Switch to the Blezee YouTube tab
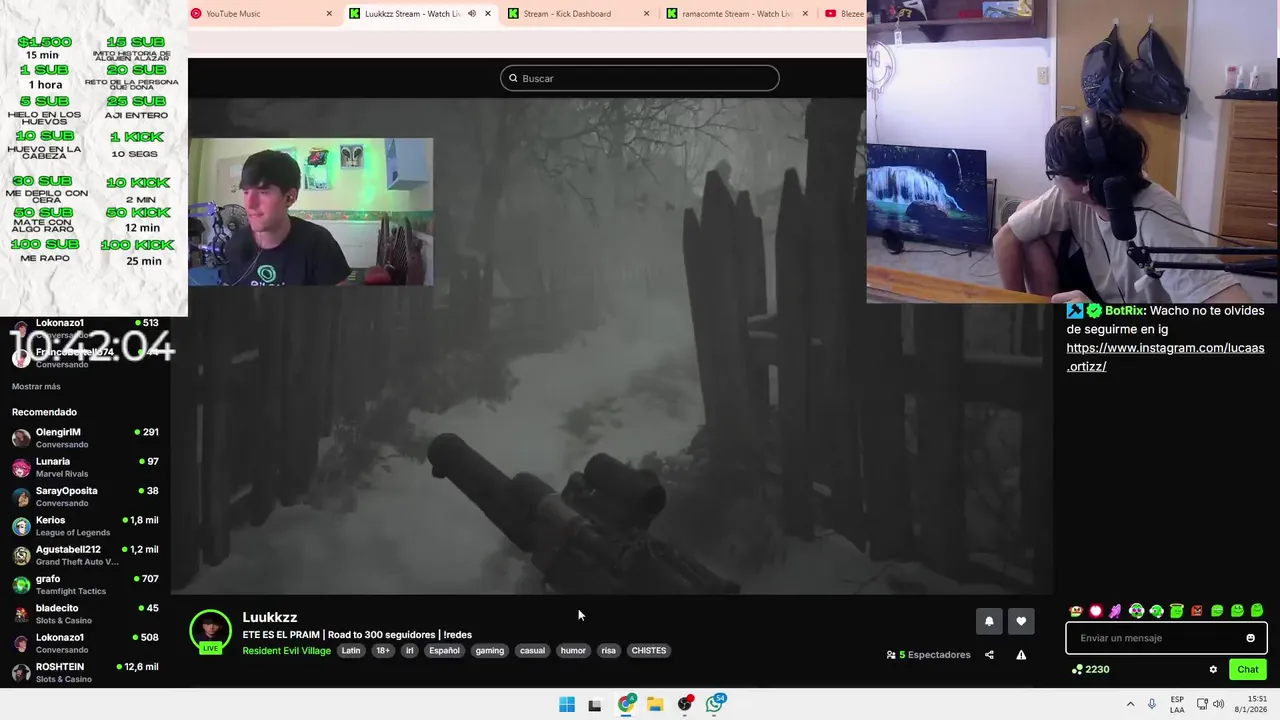This screenshot has width=1280, height=720. tap(844, 14)
